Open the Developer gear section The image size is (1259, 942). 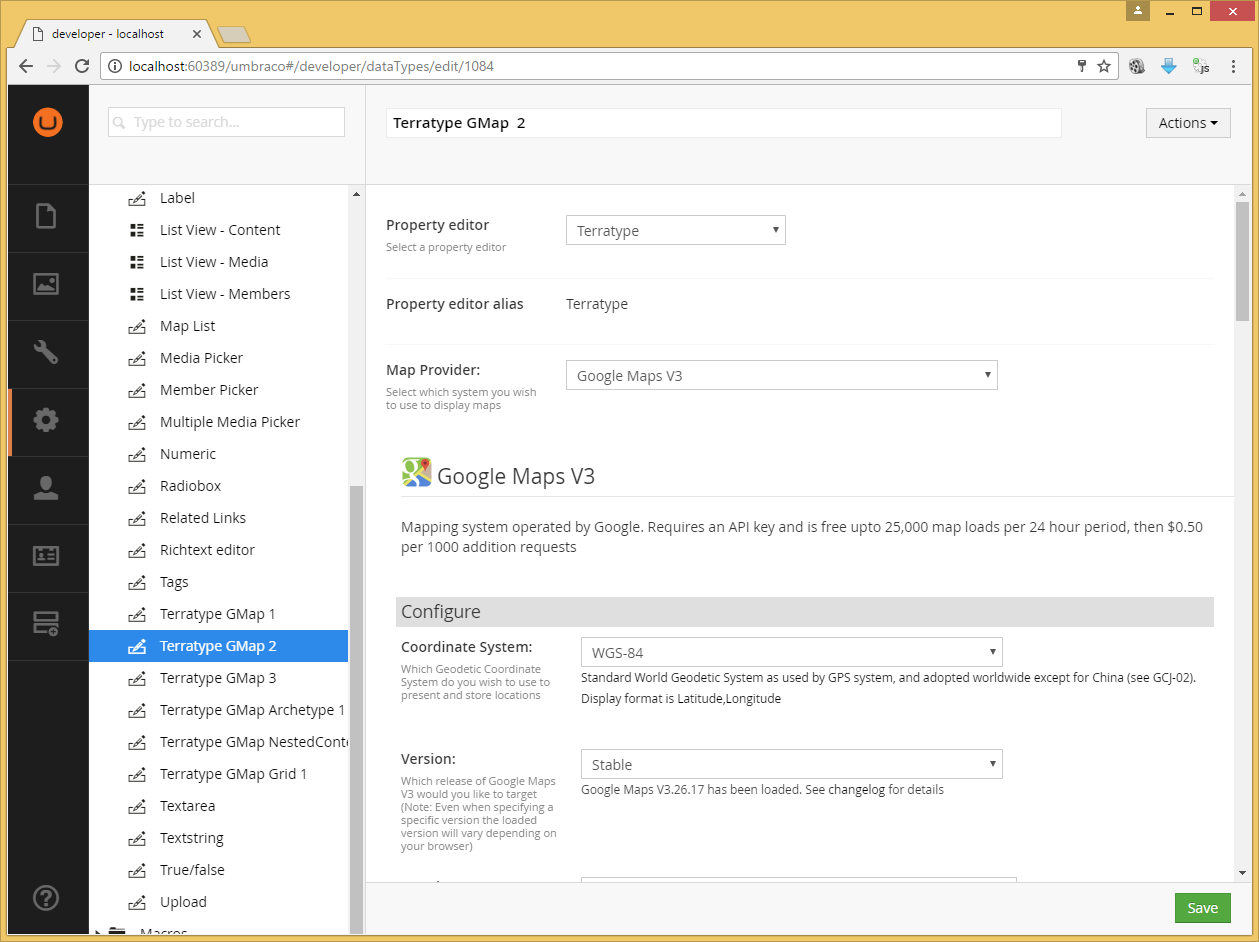click(46, 420)
